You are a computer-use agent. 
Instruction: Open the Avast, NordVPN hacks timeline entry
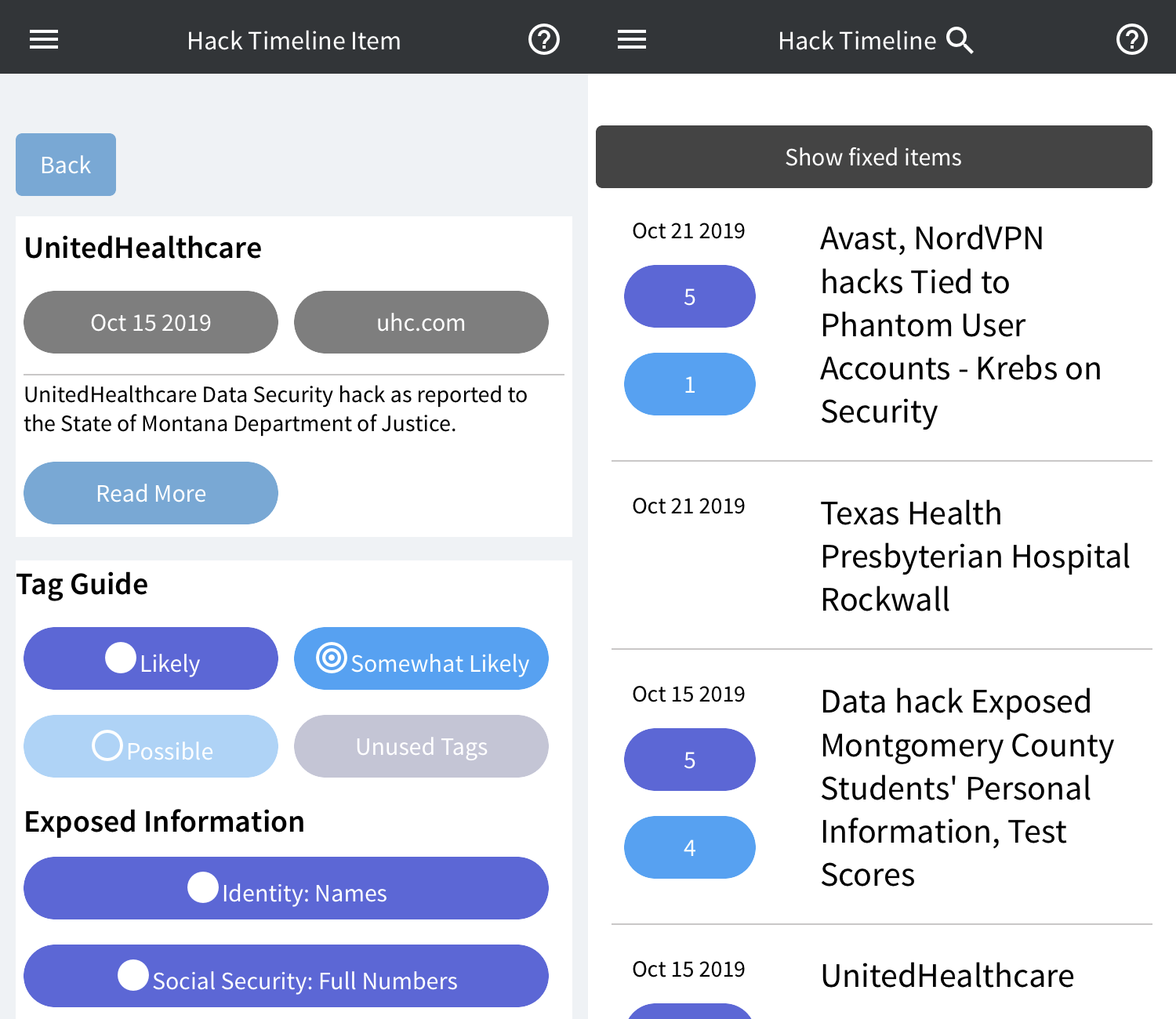point(960,325)
